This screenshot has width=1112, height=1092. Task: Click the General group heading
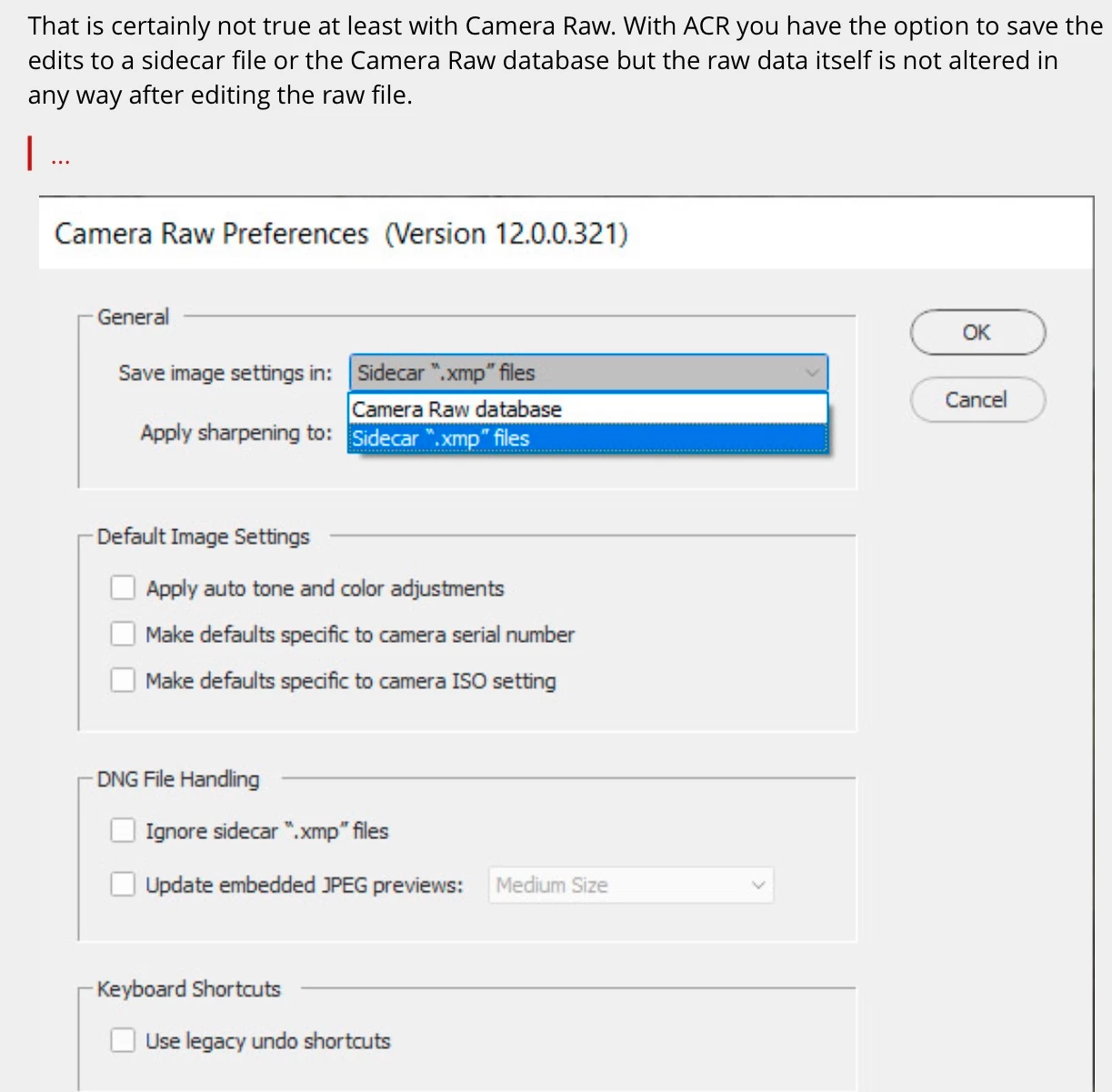pyautogui.click(x=134, y=317)
